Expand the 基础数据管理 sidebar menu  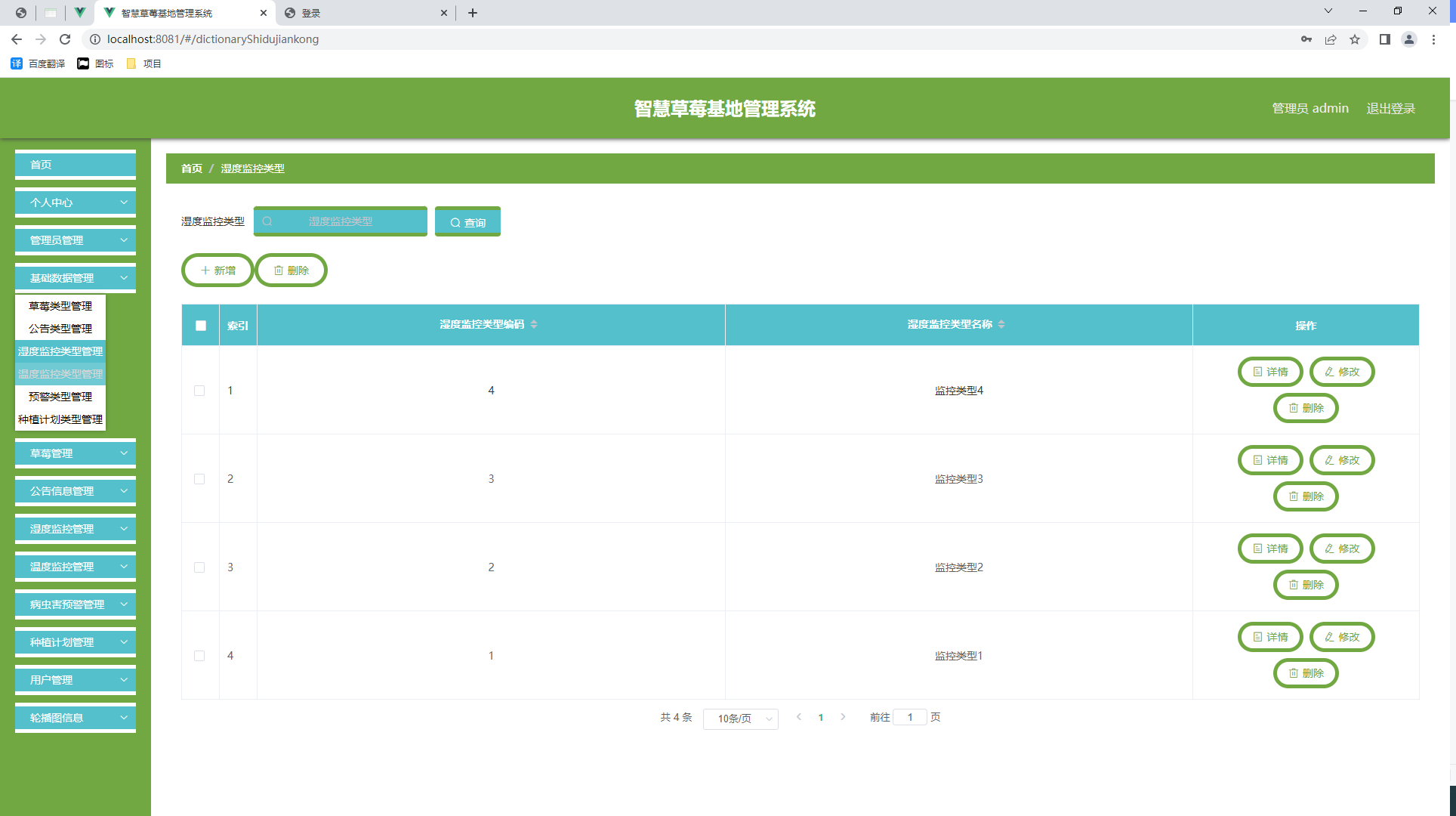[x=76, y=278]
